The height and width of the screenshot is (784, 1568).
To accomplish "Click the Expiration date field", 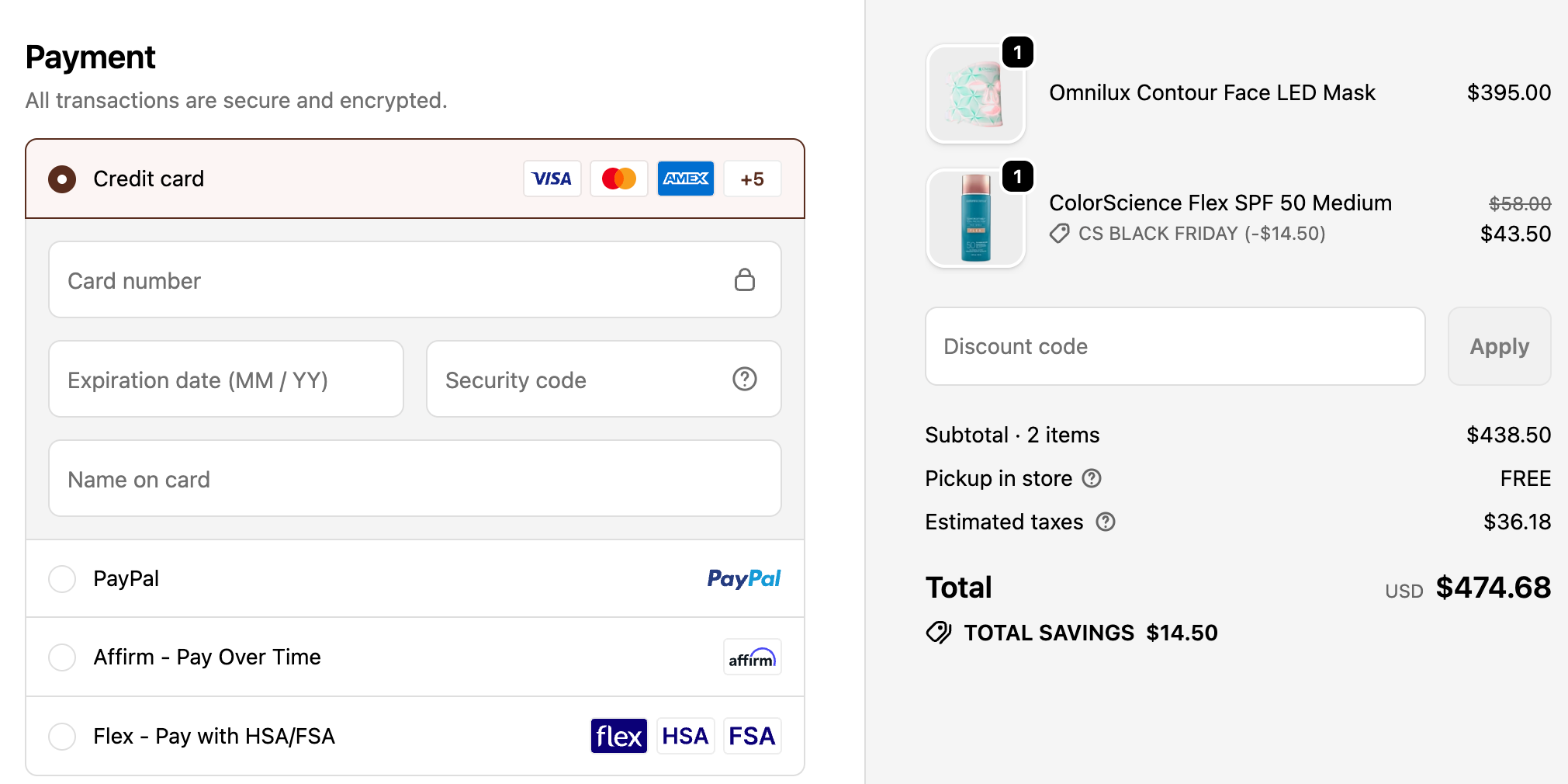I will 226,380.
